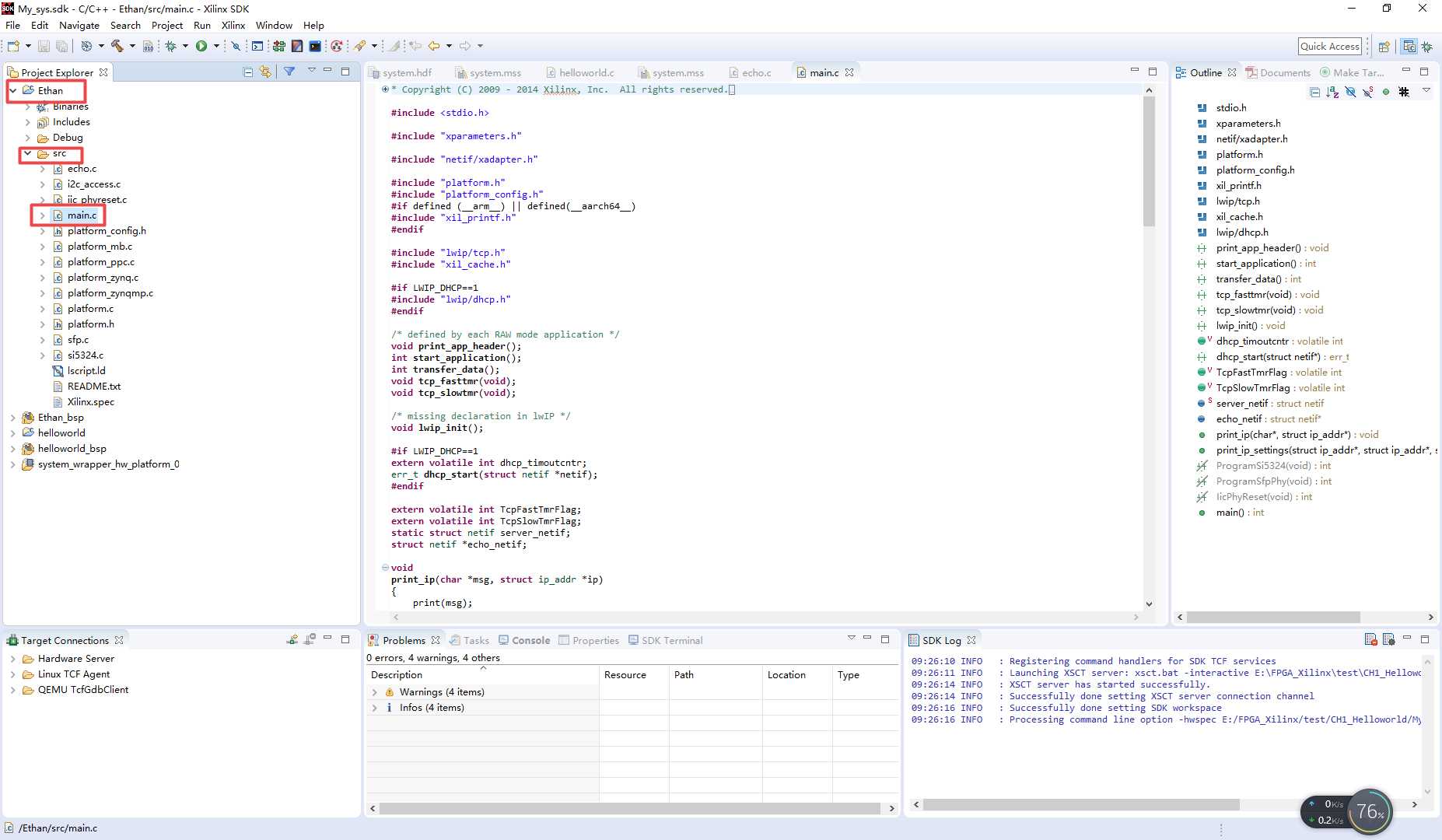
Task: Click the Problems horizontal scrollbar
Action: click(629, 808)
